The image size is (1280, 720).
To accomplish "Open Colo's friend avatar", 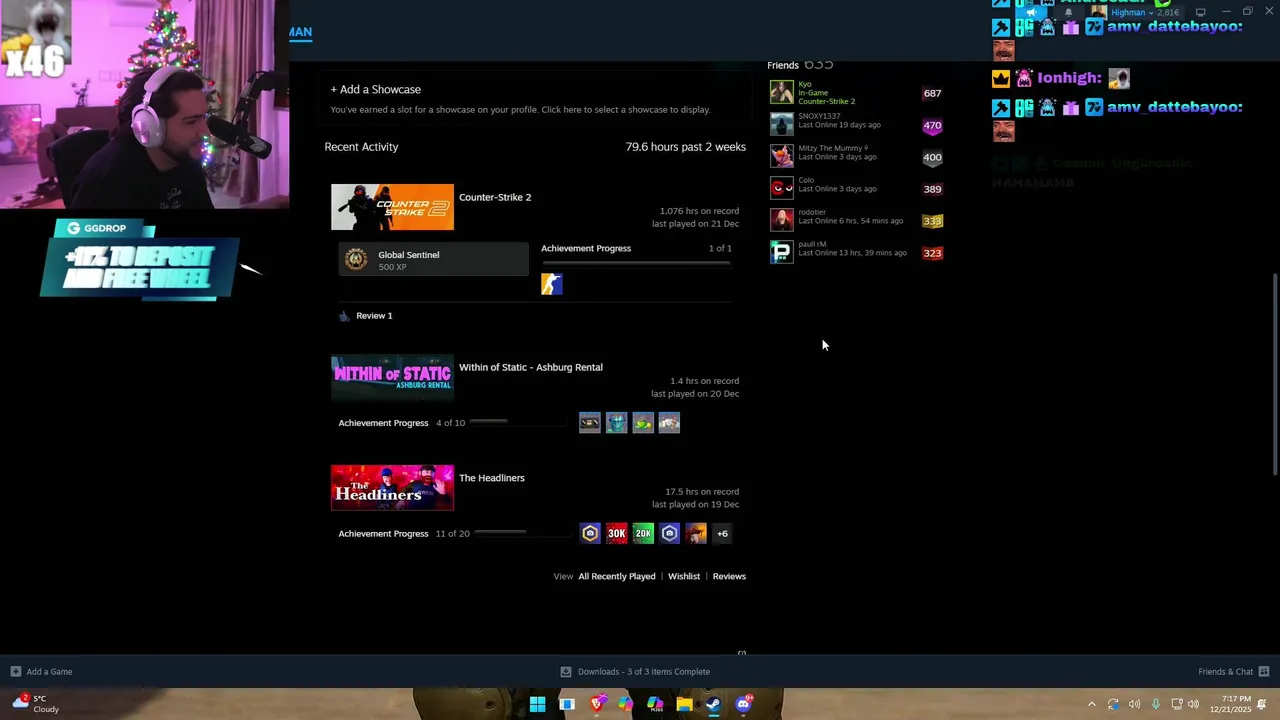I will 782,188.
